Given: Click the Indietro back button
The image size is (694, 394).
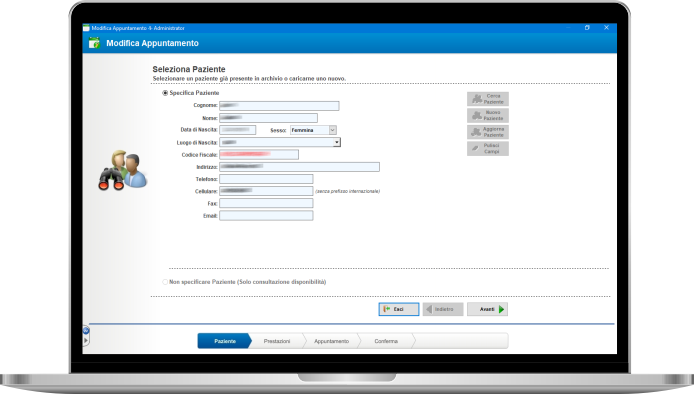Looking at the screenshot, I should click(443, 309).
